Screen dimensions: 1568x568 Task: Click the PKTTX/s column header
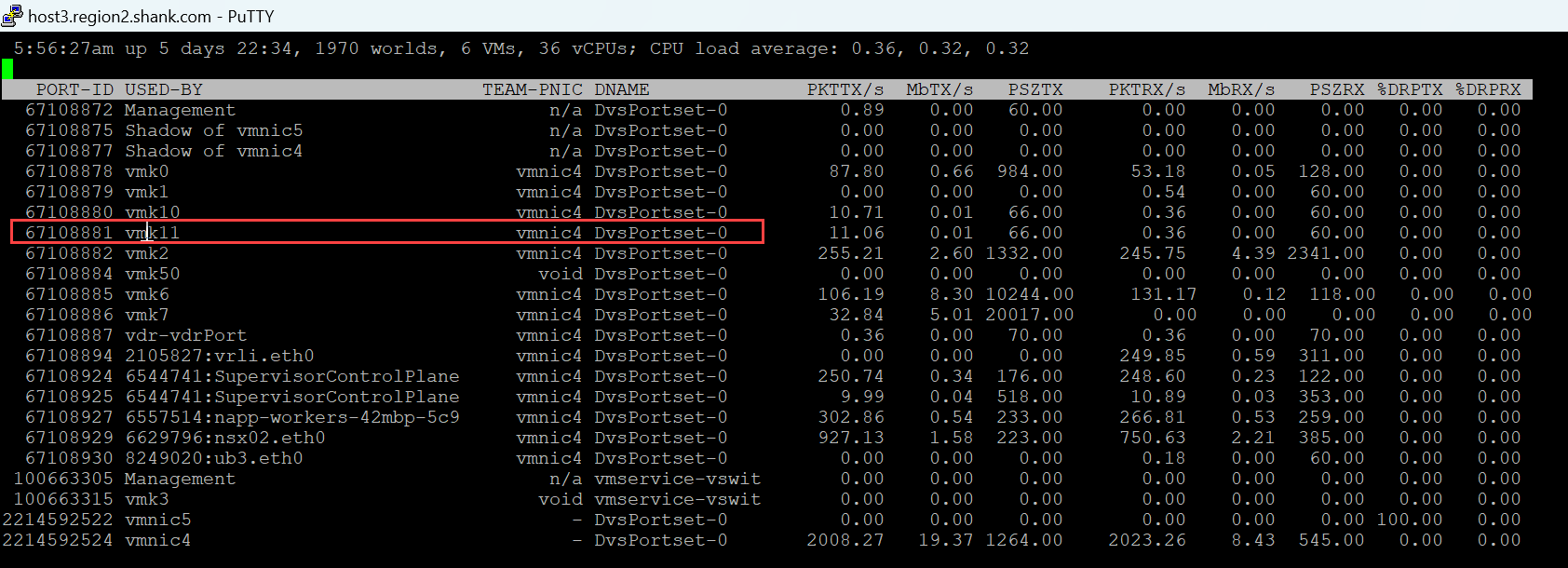point(845,89)
